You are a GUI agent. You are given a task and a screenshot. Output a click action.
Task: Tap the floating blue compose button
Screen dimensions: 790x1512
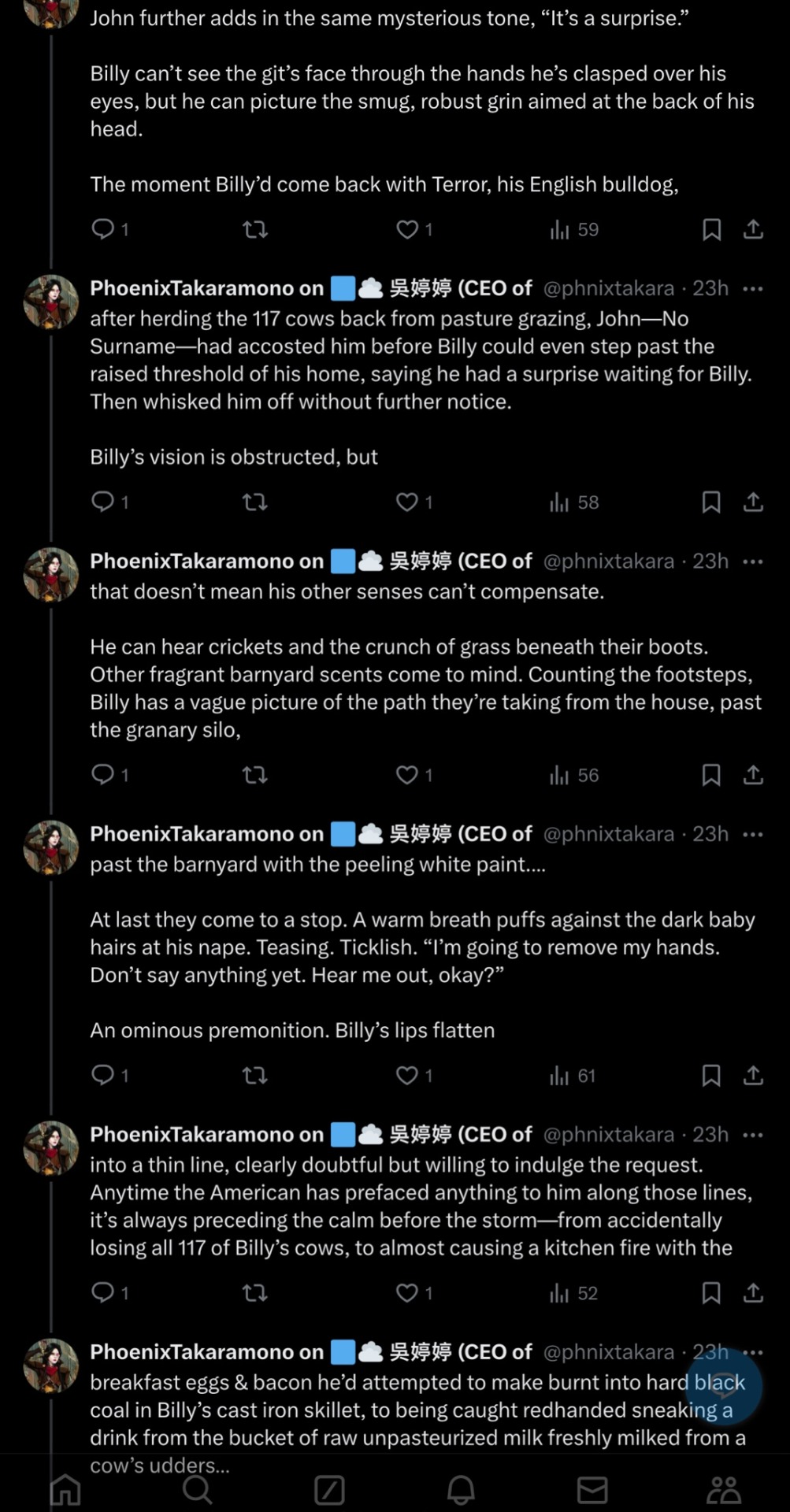coord(723,1386)
